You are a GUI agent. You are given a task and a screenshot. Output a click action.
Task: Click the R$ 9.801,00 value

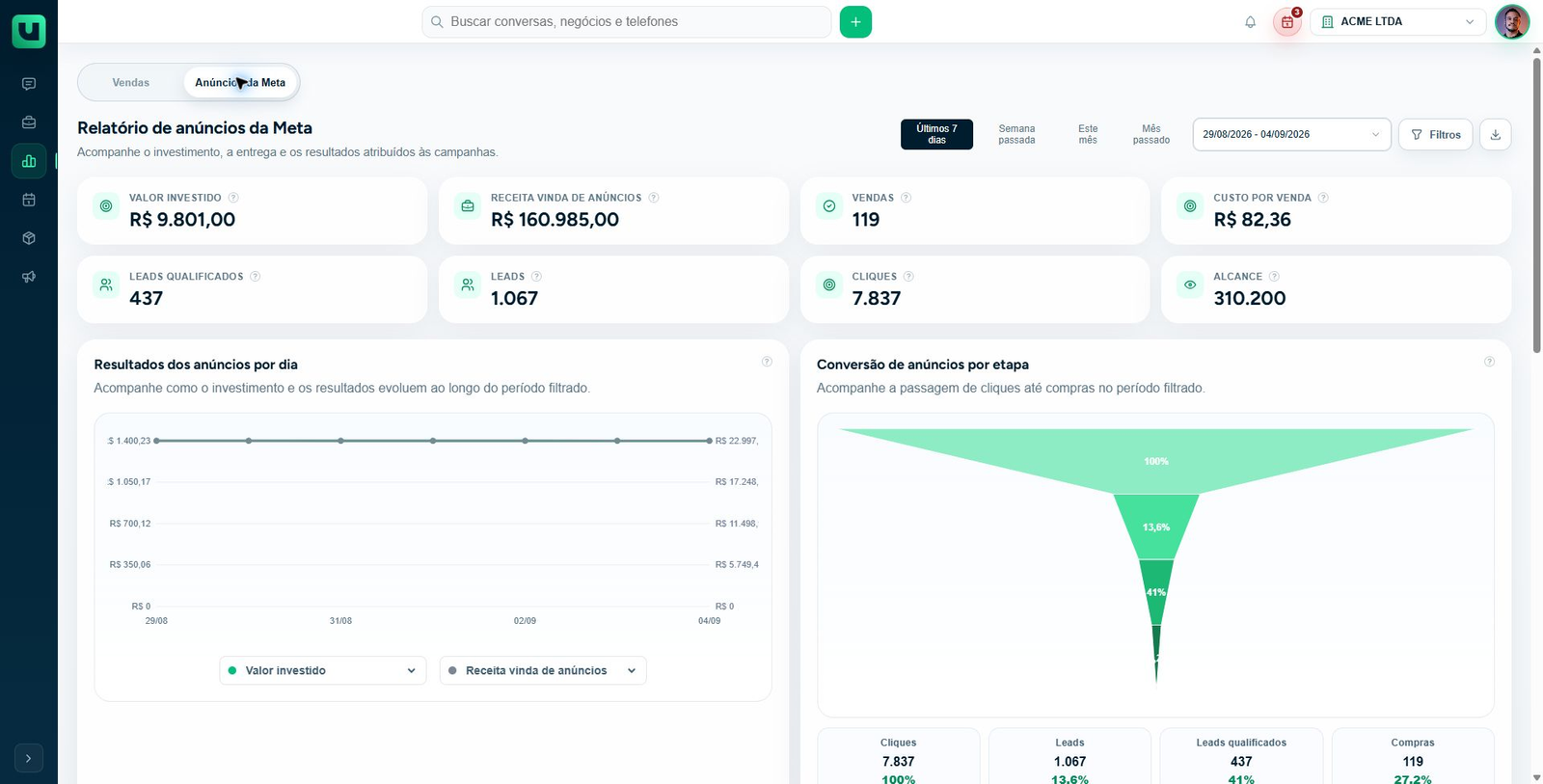tap(182, 220)
